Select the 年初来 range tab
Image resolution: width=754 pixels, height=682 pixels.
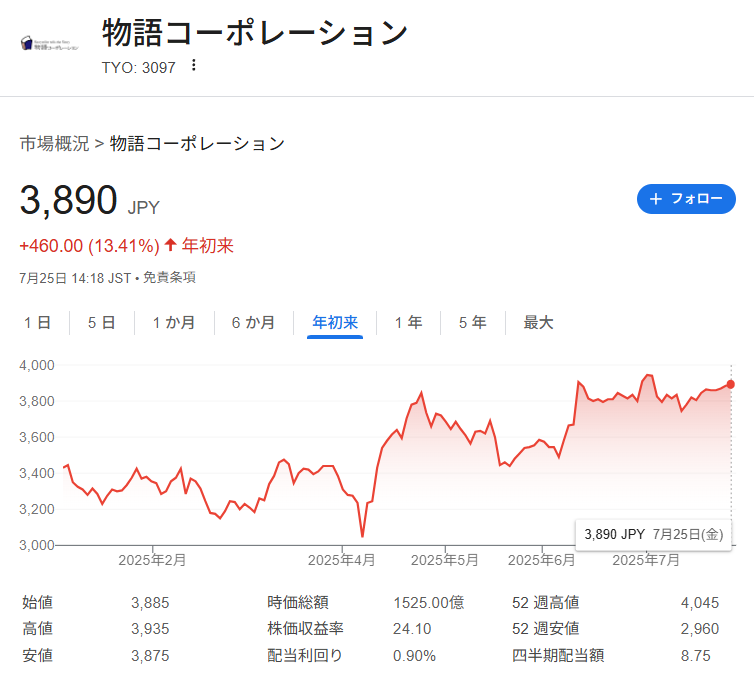(x=335, y=322)
